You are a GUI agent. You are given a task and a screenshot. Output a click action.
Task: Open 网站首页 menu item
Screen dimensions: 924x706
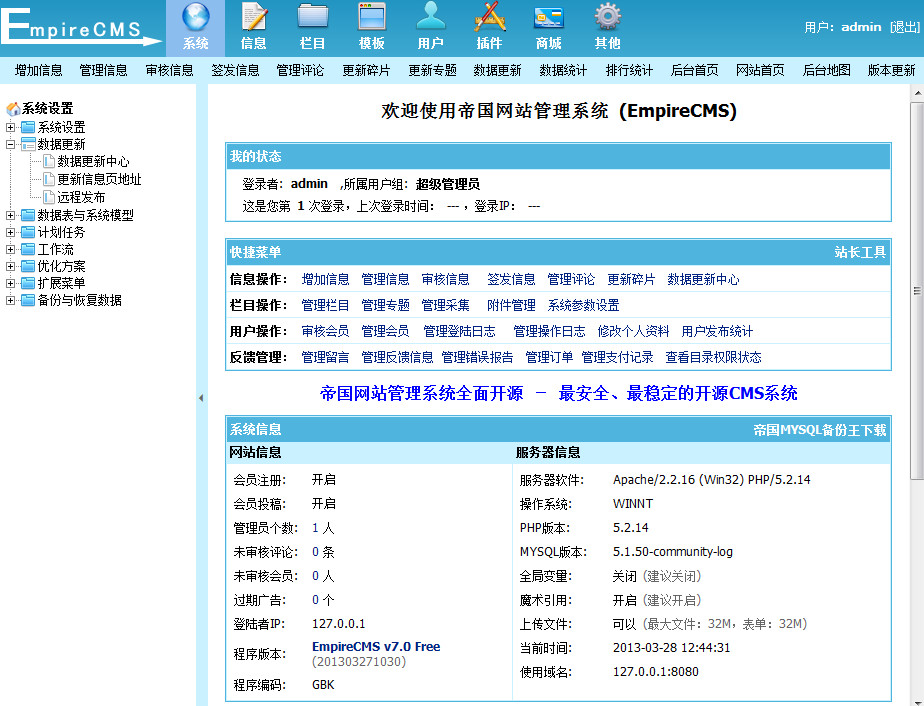point(760,71)
